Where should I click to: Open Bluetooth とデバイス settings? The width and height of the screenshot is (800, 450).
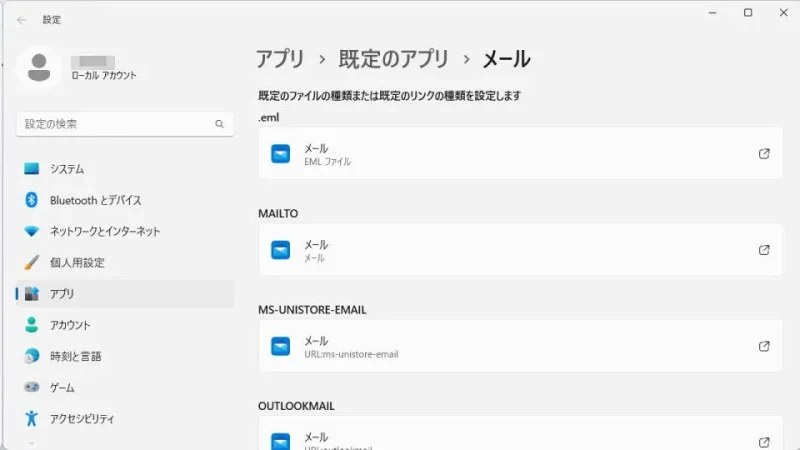(95, 200)
